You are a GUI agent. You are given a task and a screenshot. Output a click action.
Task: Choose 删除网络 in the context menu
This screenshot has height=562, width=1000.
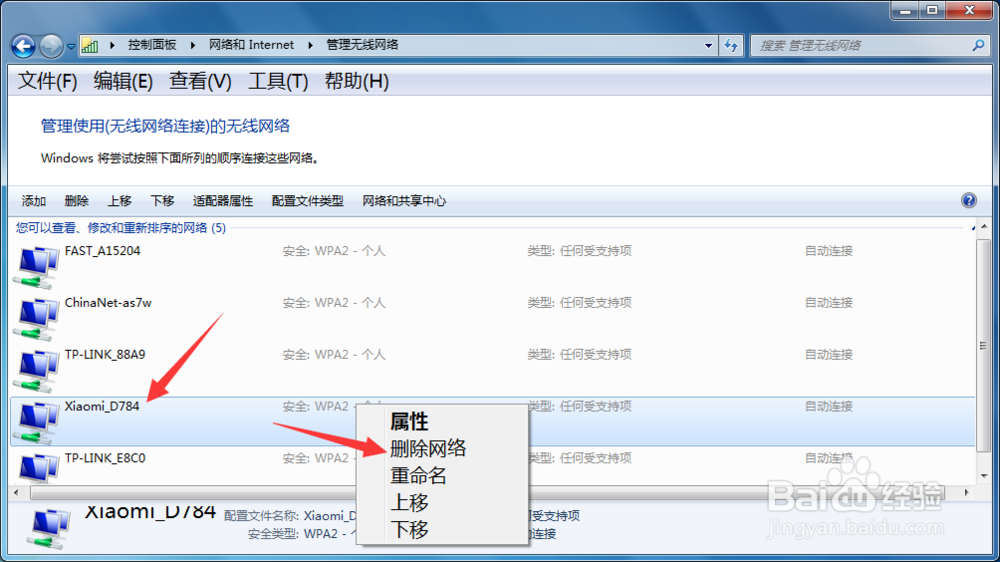(x=428, y=448)
